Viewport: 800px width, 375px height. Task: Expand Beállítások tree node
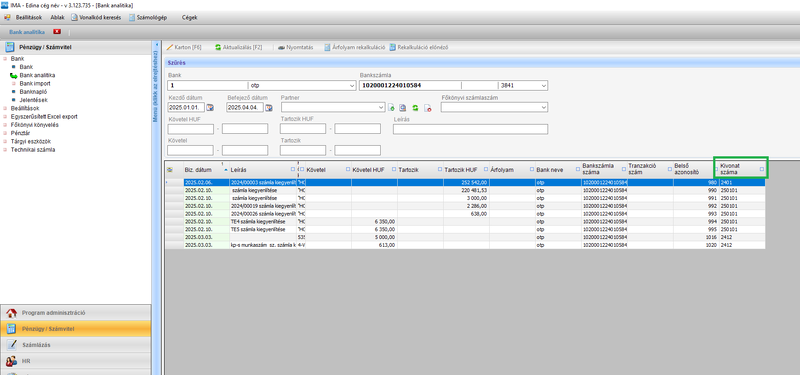5,109
